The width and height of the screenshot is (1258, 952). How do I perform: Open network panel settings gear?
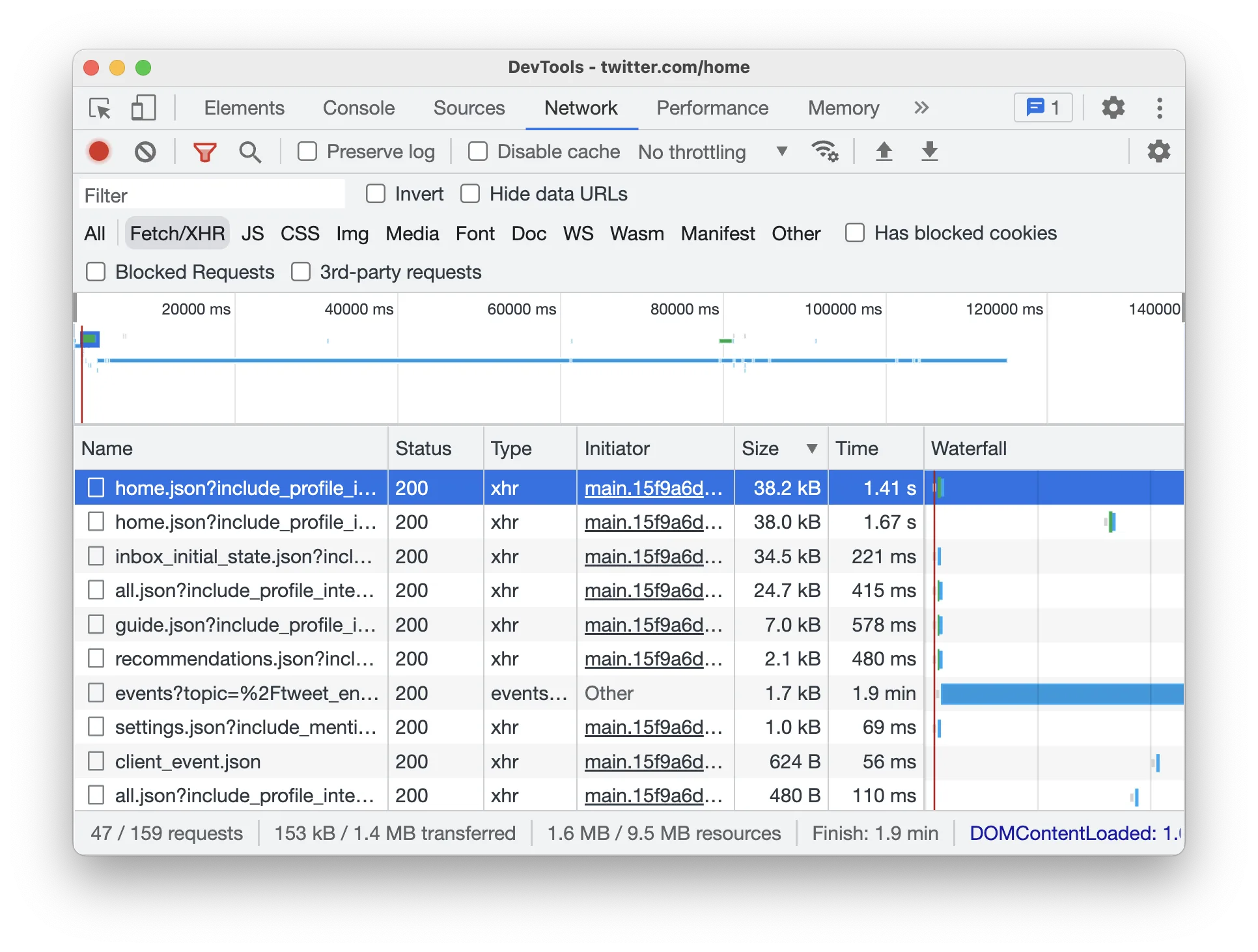[x=1158, y=152]
